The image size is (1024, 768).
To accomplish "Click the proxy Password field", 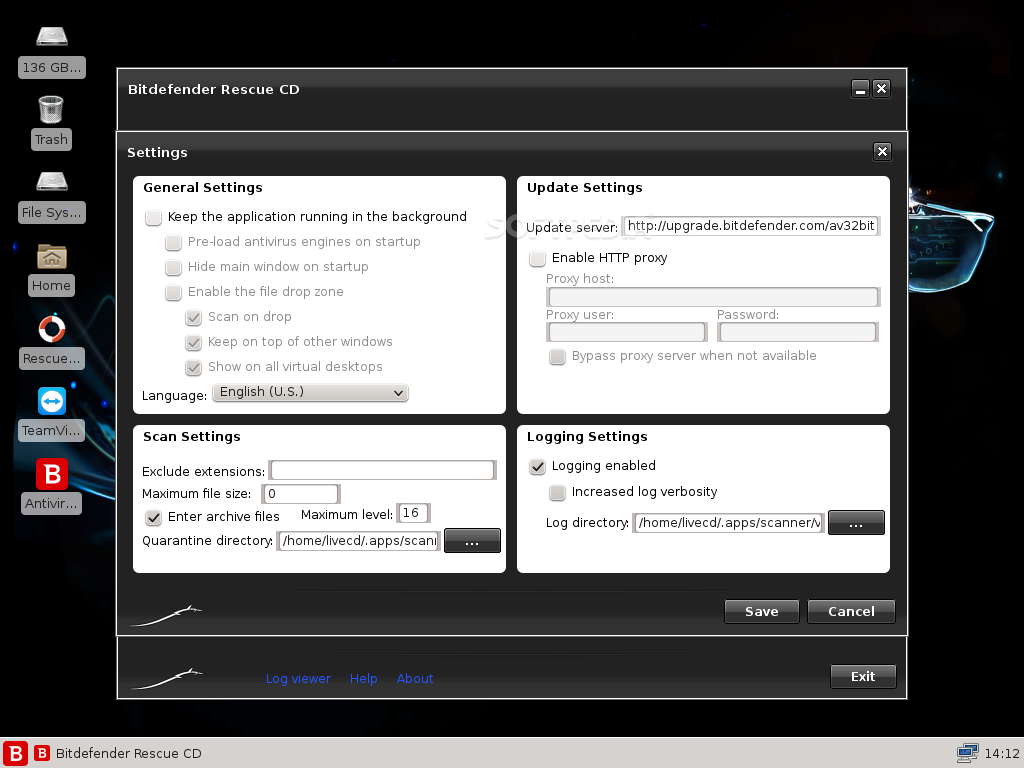I will 797,332.
